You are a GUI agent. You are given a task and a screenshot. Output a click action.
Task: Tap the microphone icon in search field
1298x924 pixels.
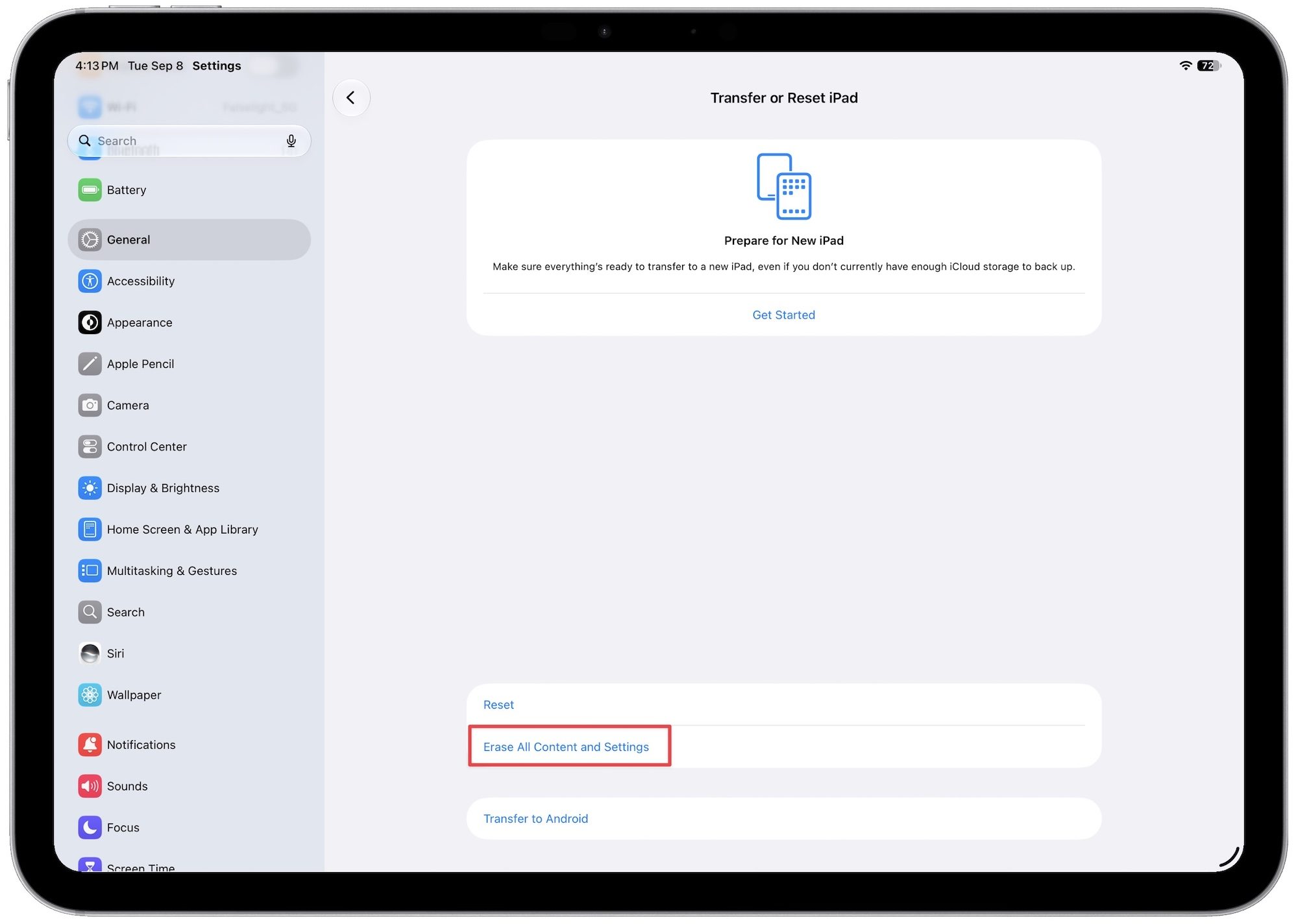pos(291,141)
